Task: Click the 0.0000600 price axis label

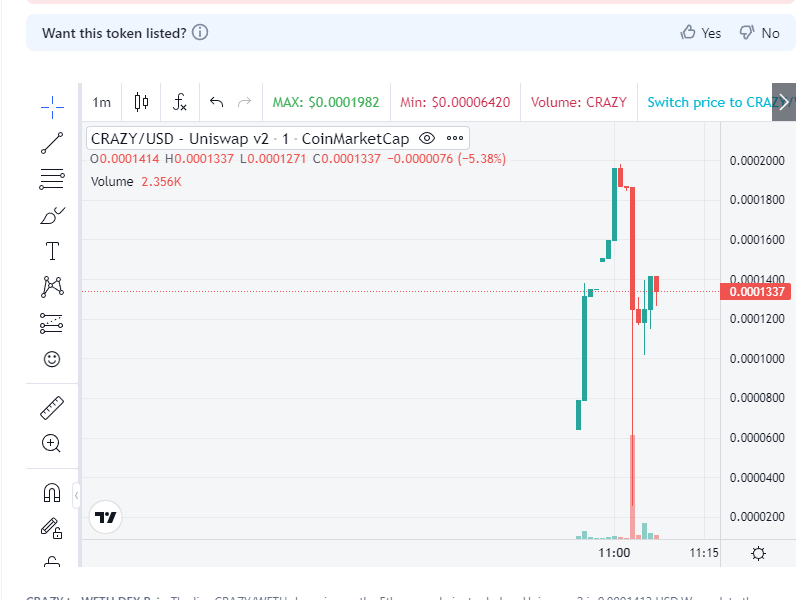Action: point(757,438)
